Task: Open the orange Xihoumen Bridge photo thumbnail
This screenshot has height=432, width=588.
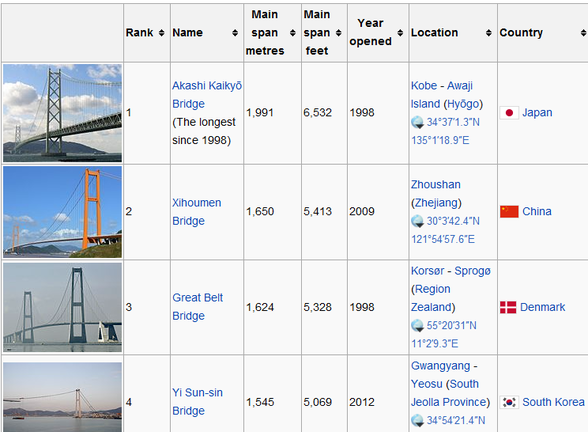Action: pos(62,212)
